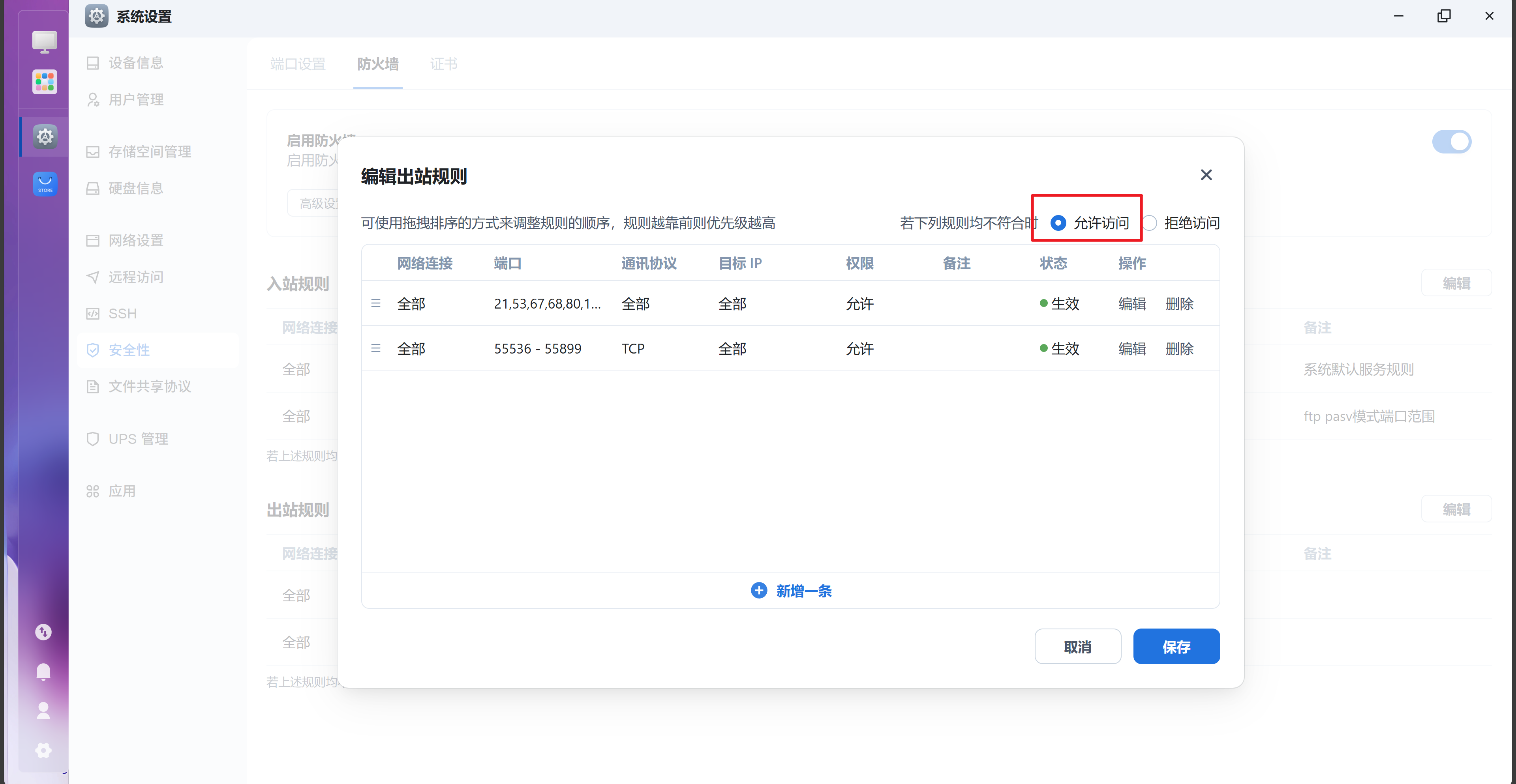Viewport: 1516px width, 784px height.
Task: Click the 编辑 button beside 出站规则
Action: pos(1456,509)
